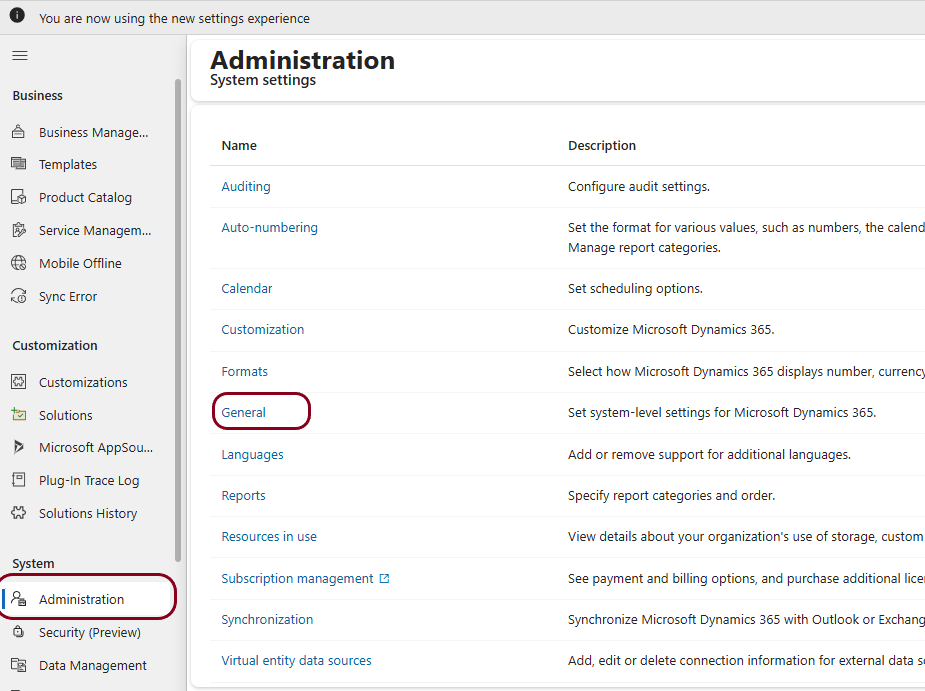
Task: Open the Auto-numbering link
Action: (270, 228)
